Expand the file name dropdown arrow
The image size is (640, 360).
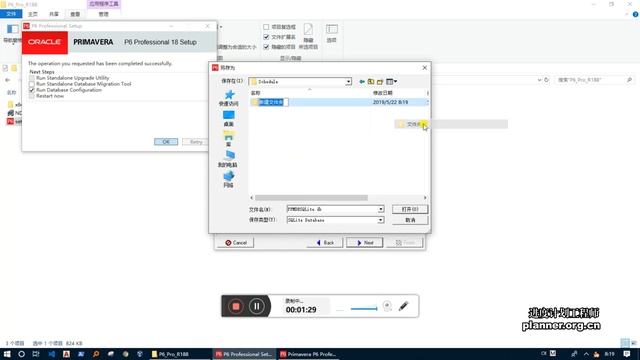(x=380, y=209)
